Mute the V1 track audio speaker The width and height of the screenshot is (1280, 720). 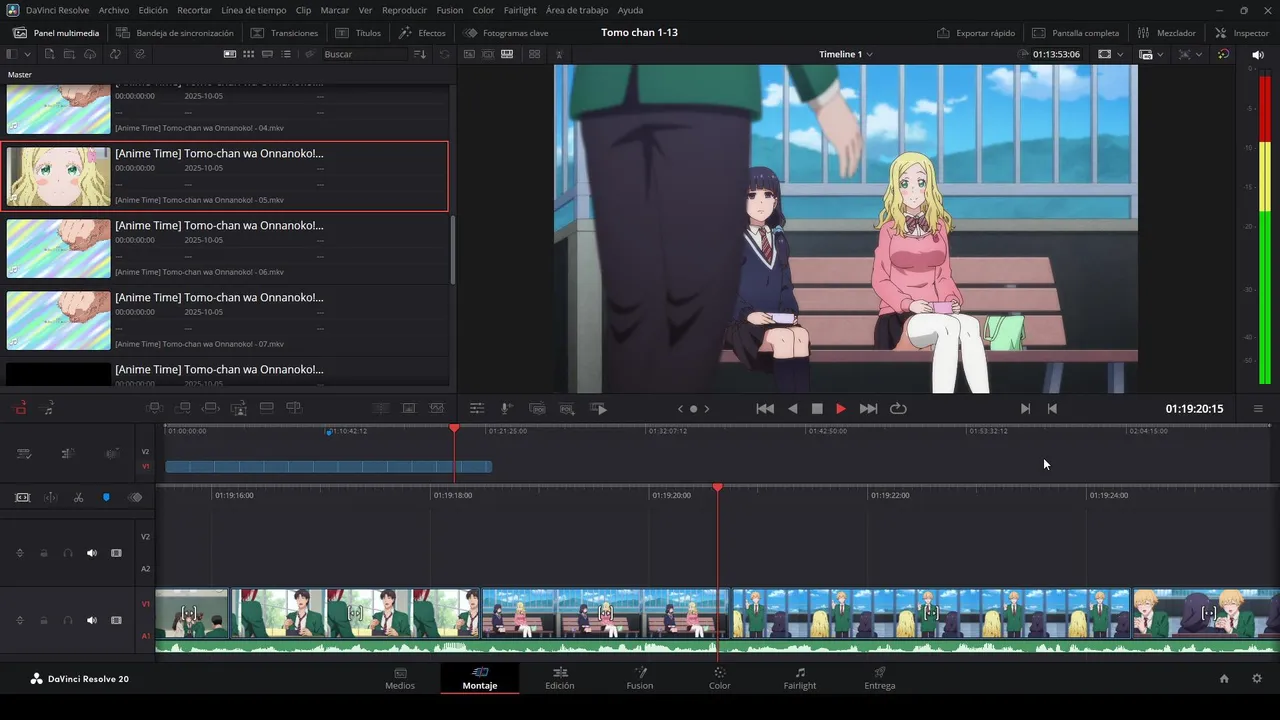coord(92,620)
